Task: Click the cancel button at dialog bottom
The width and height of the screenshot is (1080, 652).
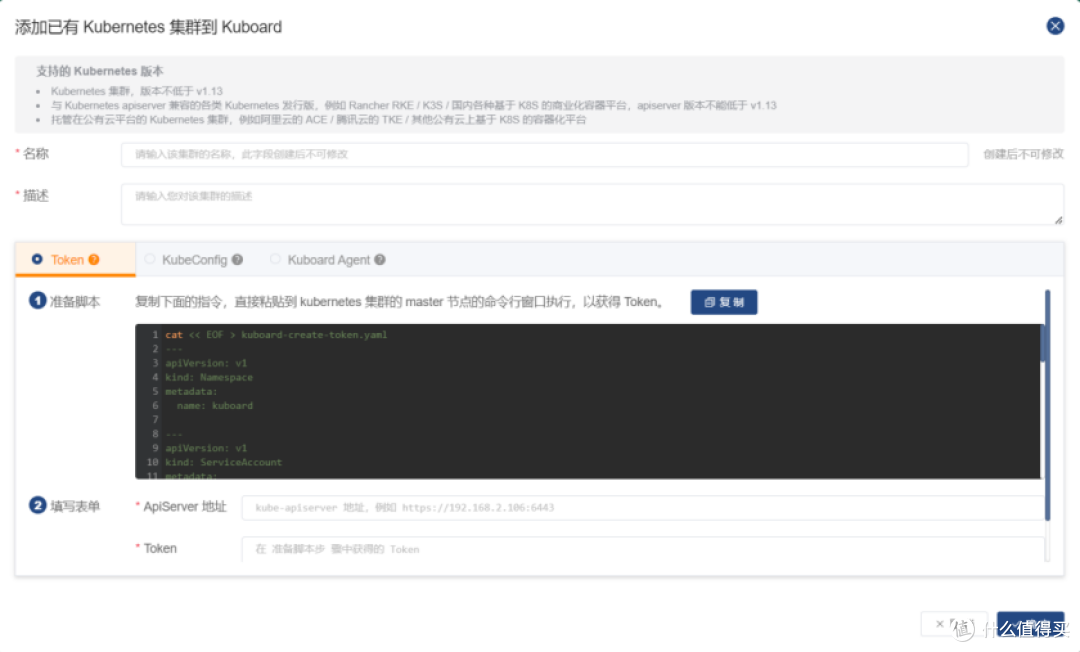Action: pyautogui.click(x=954, y=624)
